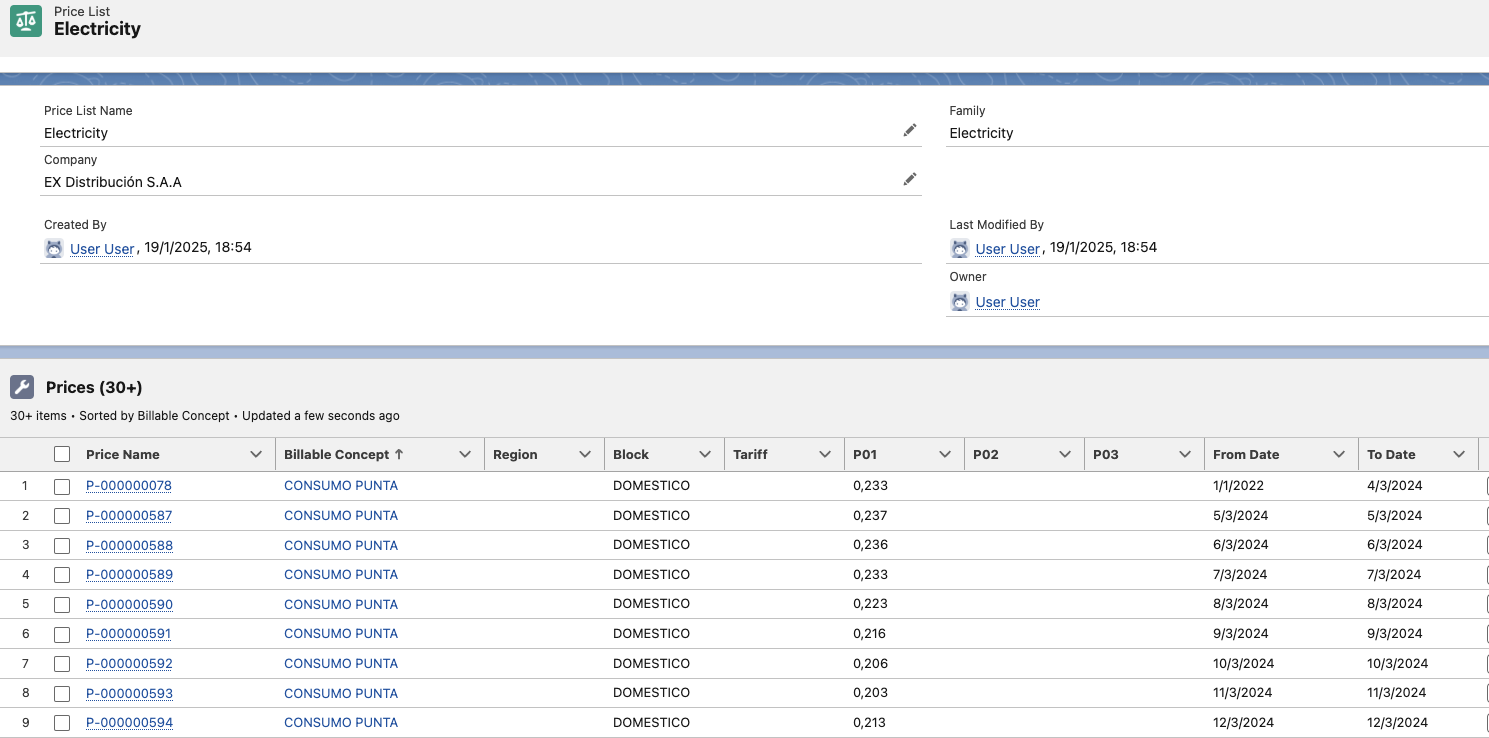Open the Created By User User link
The height and width of the screenshot is (738, 1489).
102,249
